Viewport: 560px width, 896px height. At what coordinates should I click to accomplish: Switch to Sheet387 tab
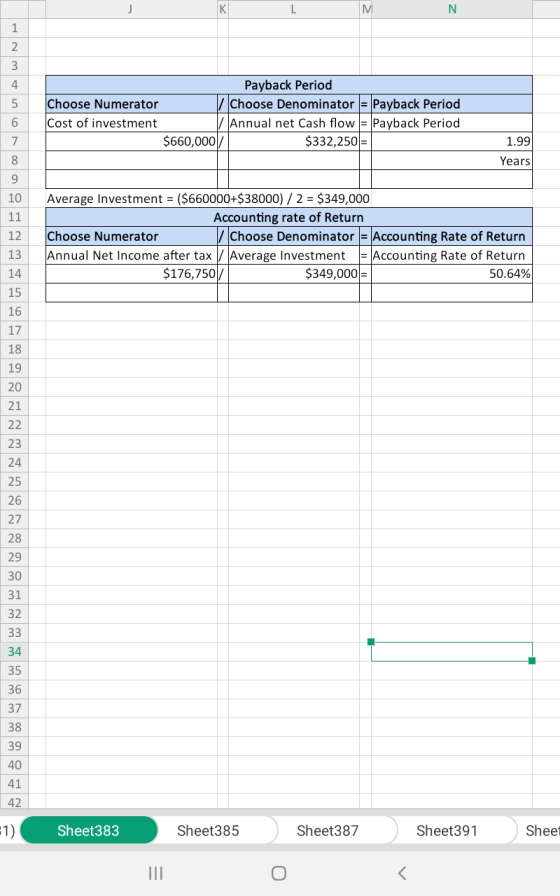pos(327,830)
